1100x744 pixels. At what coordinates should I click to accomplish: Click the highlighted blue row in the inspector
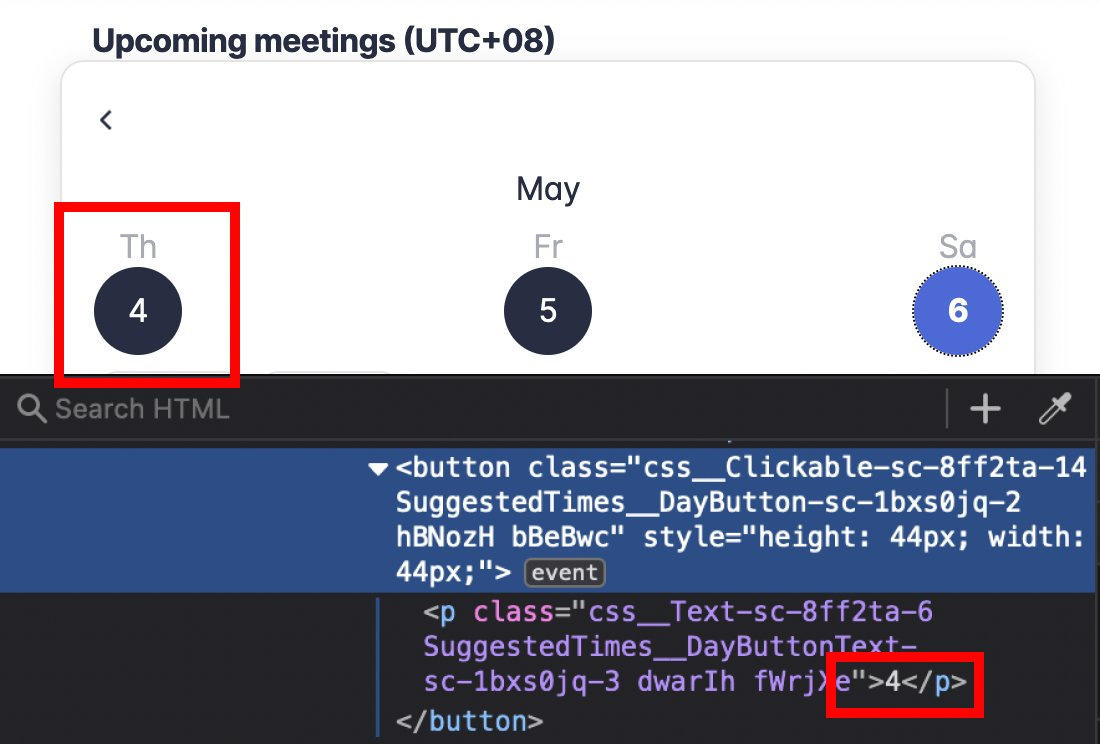point(600,520)
